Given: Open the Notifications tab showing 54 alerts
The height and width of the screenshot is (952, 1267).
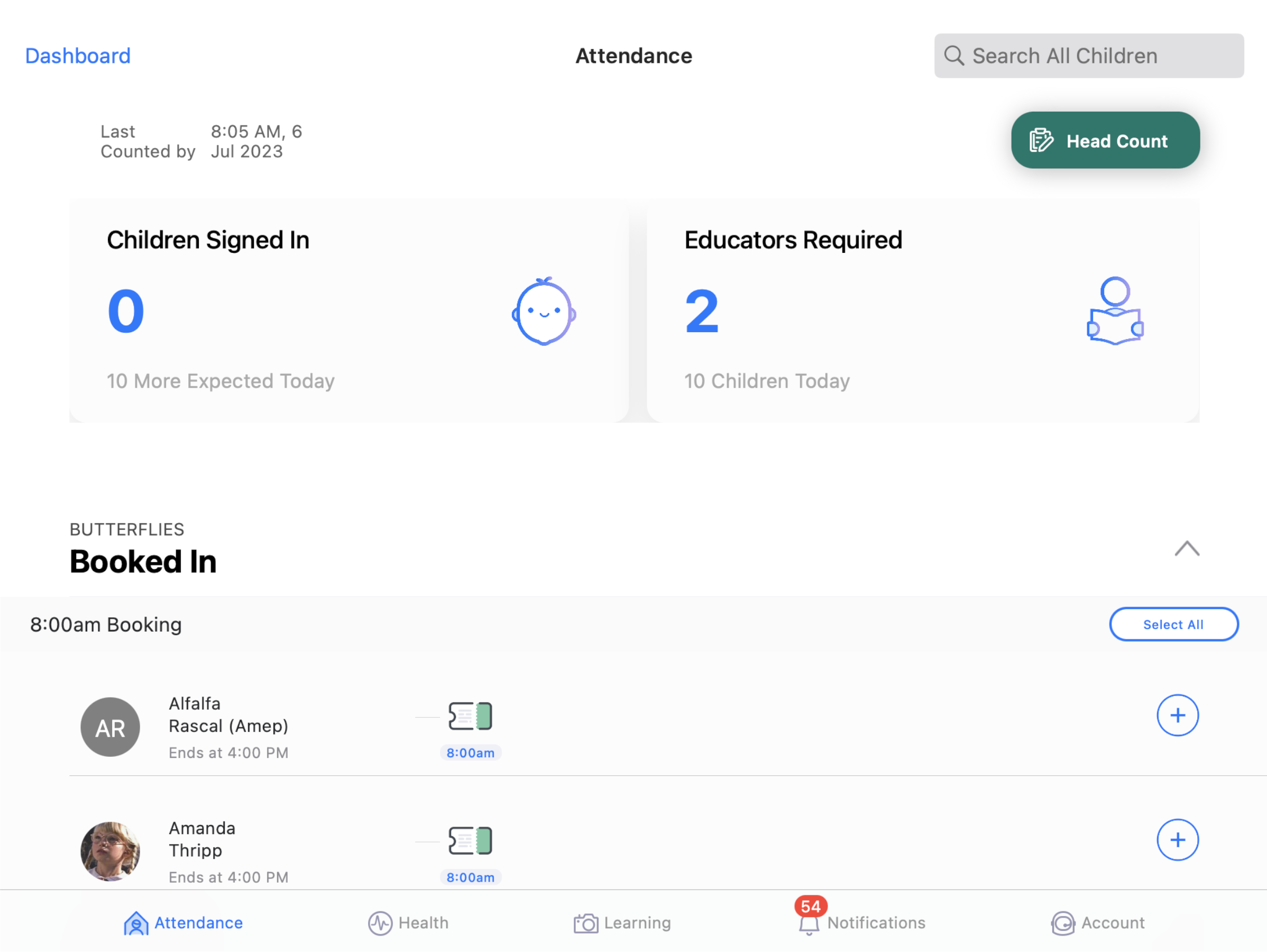Looking at the screenshot, I should click(x=859, y=923).
